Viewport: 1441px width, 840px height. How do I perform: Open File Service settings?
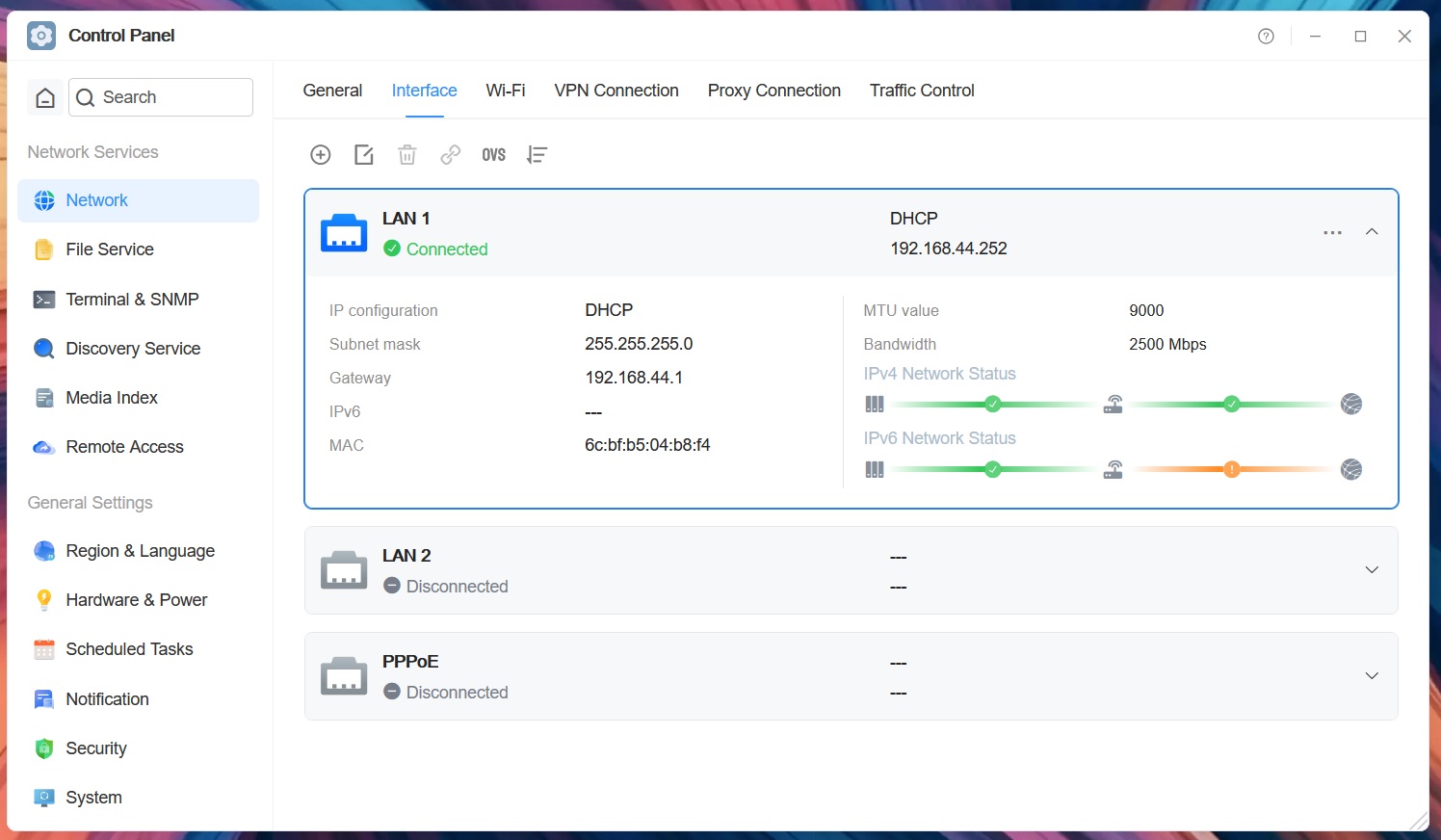(x=138, y=249)
